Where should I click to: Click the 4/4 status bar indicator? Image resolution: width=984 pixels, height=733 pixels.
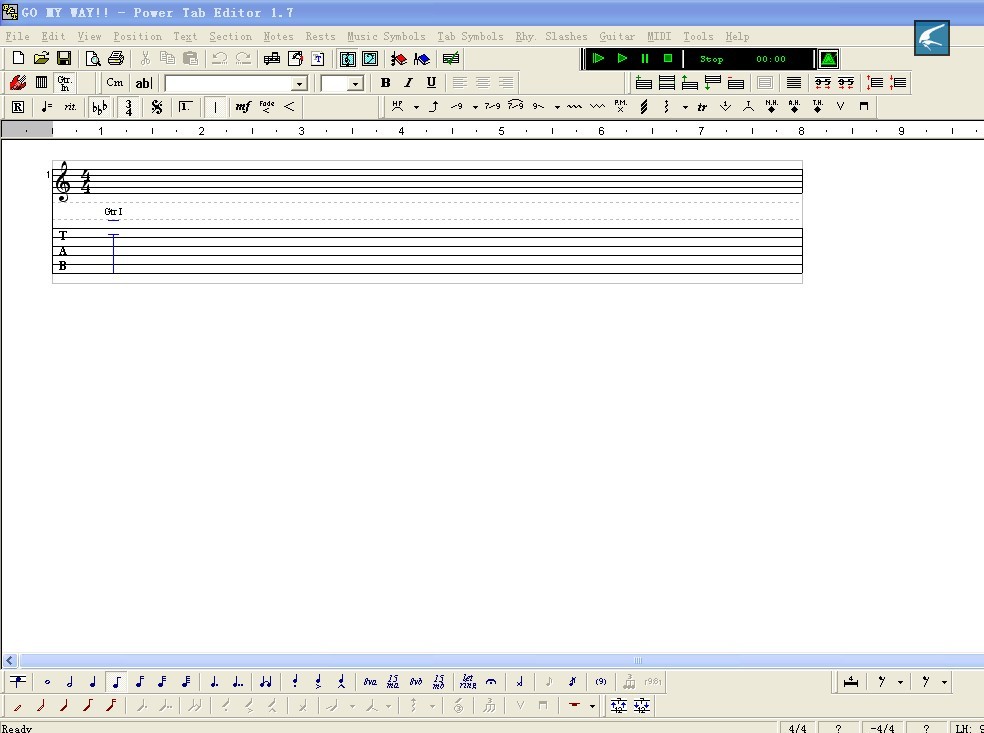point(797,728)
